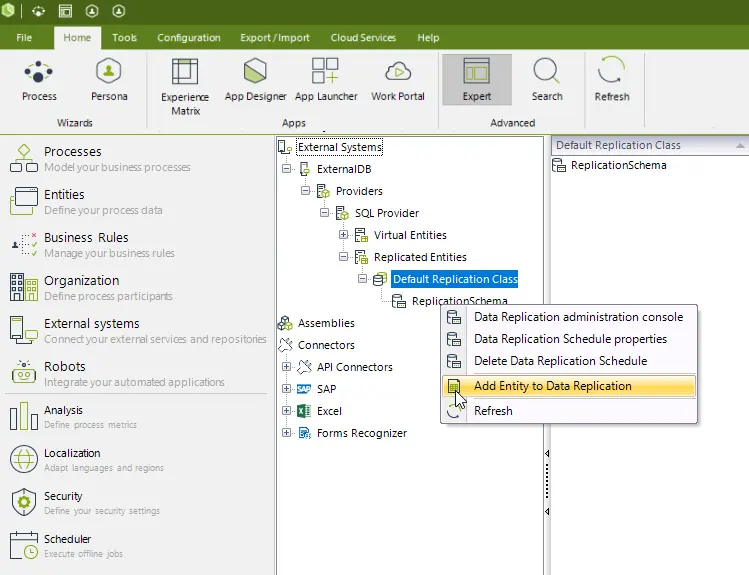
Task: Select External Systems root node
Action: [x=339, y=147]
